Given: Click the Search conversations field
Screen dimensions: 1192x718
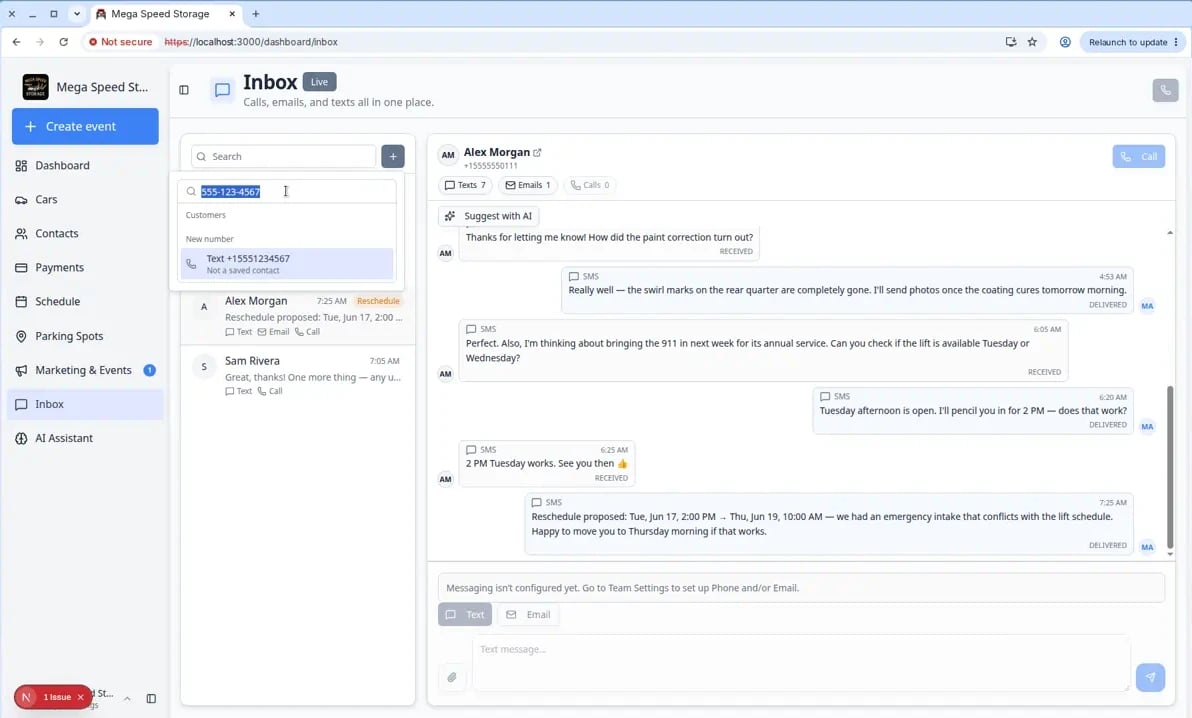Looking at the screenshot, I should point(284,157).
